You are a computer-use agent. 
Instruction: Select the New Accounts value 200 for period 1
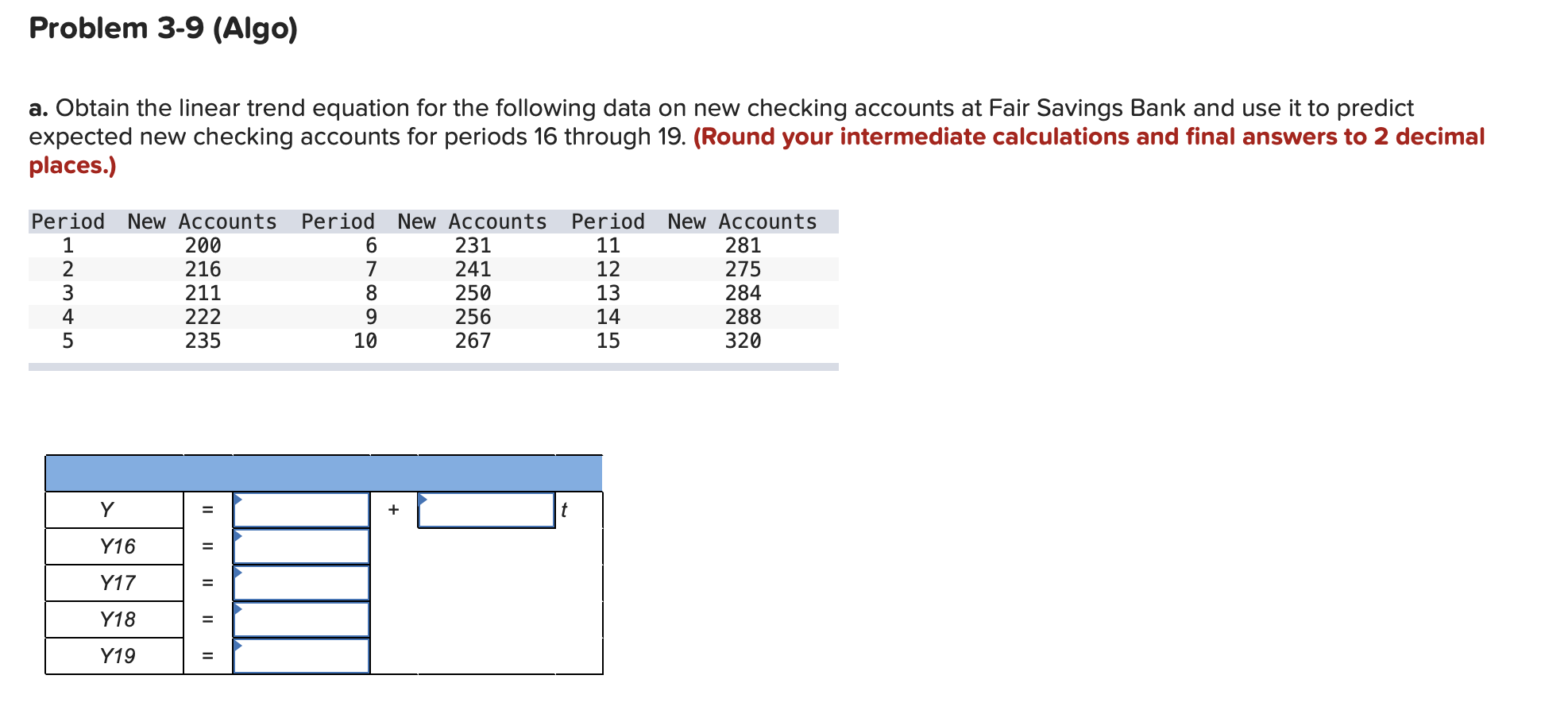(203, 245)
